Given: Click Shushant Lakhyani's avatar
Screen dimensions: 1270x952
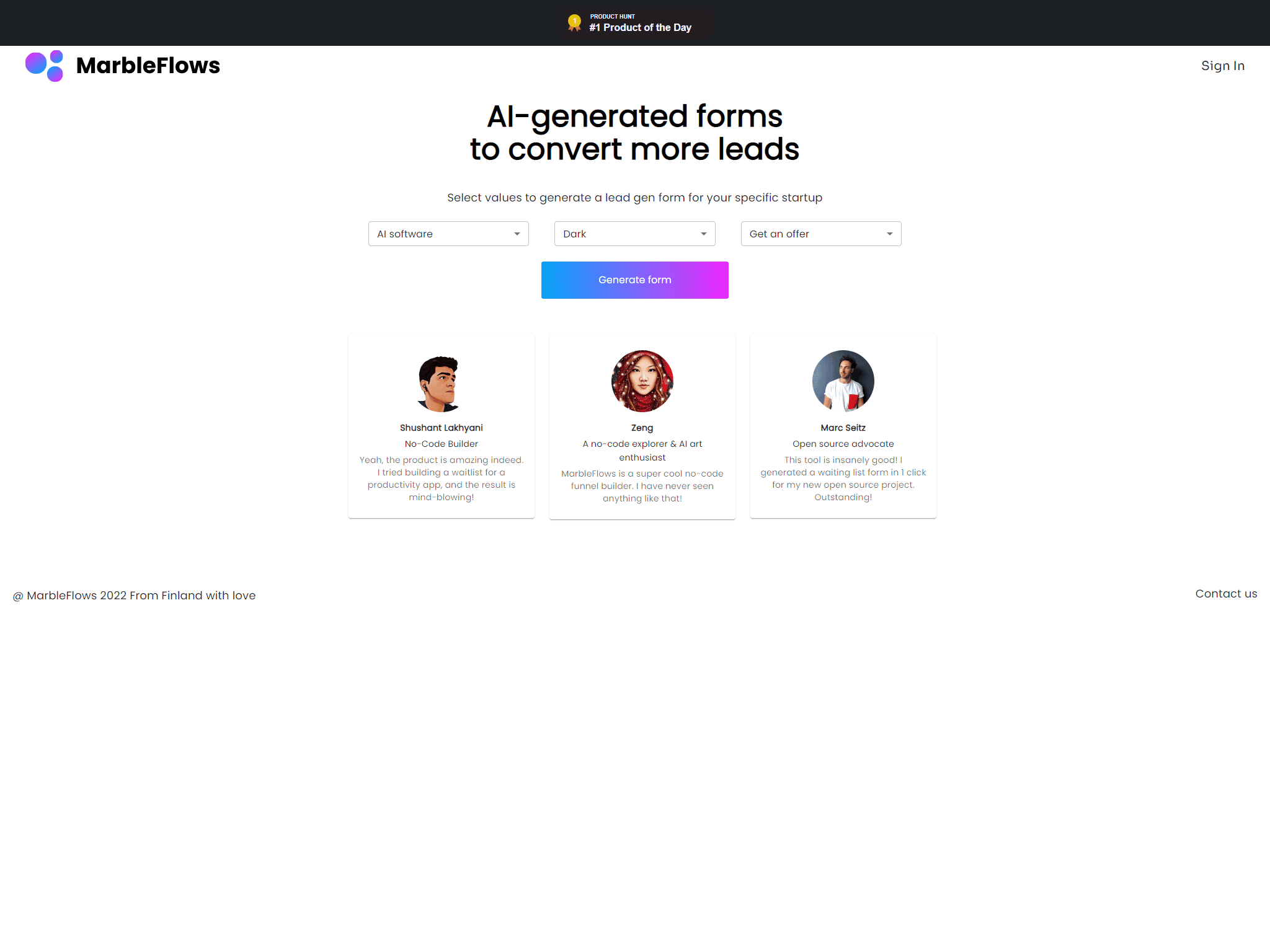Looking at the screenshot, I should pos(441,382).
